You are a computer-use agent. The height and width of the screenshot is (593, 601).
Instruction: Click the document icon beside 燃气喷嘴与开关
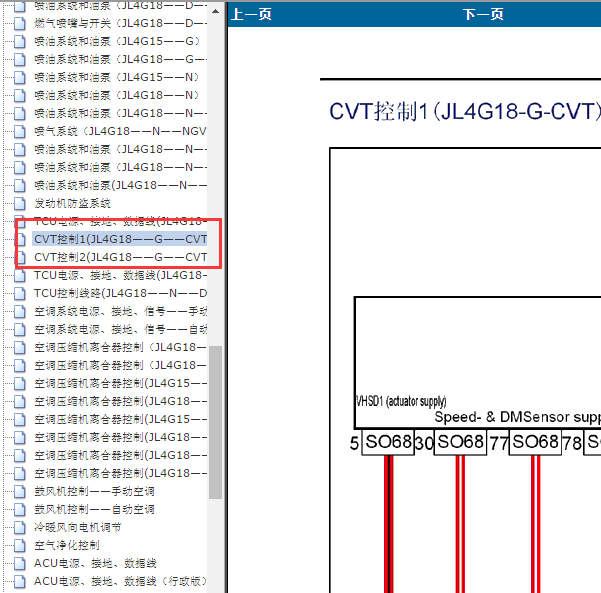pyautogui.click(x=20, y=24)
